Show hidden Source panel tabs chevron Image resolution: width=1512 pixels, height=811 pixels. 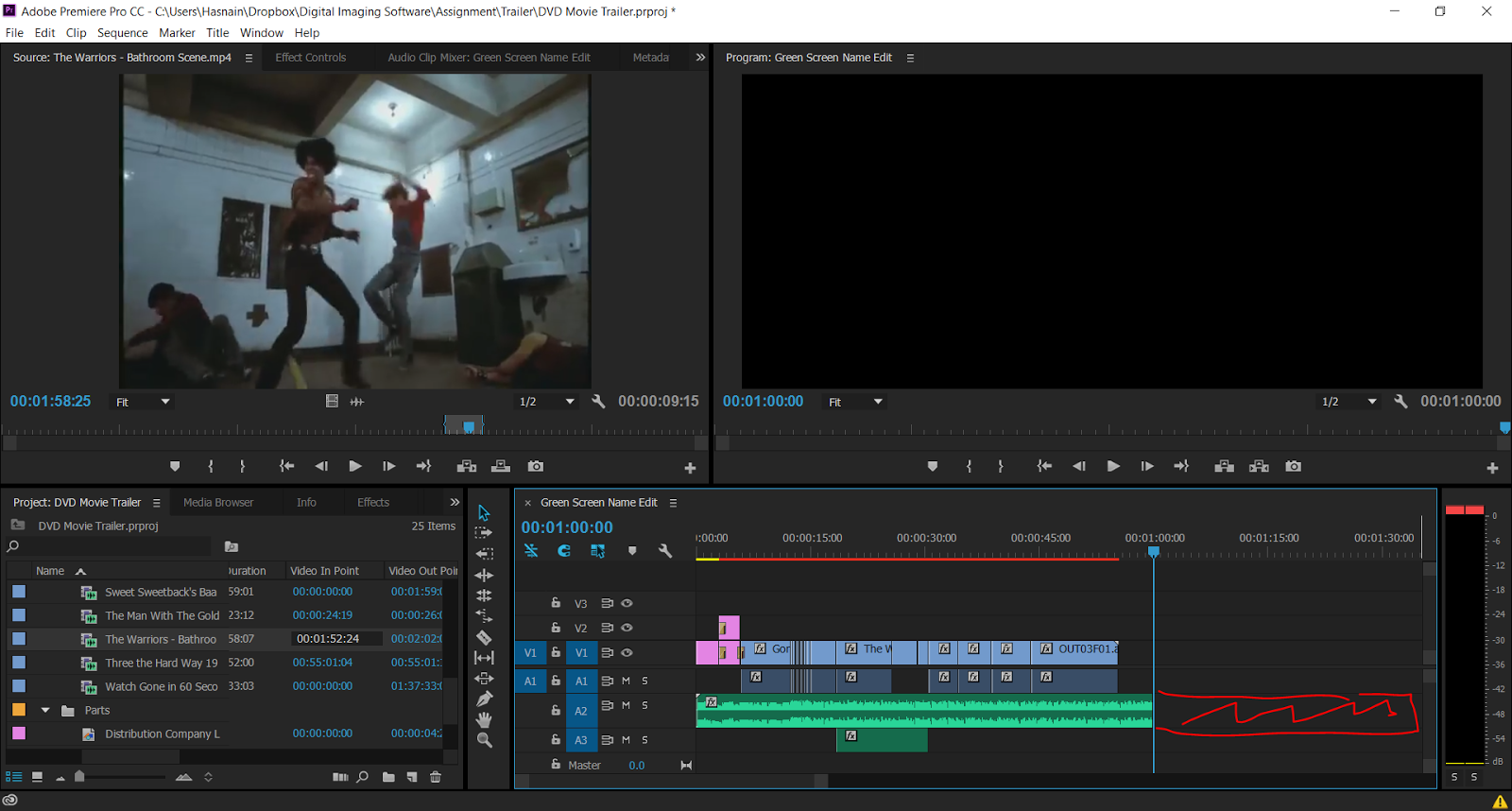pyautogui.click(x=700, y=58)
